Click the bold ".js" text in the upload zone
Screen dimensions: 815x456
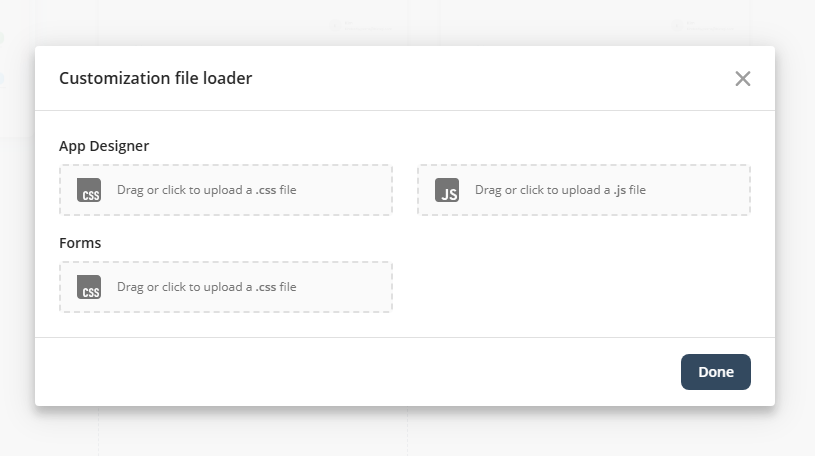[620, 190]
